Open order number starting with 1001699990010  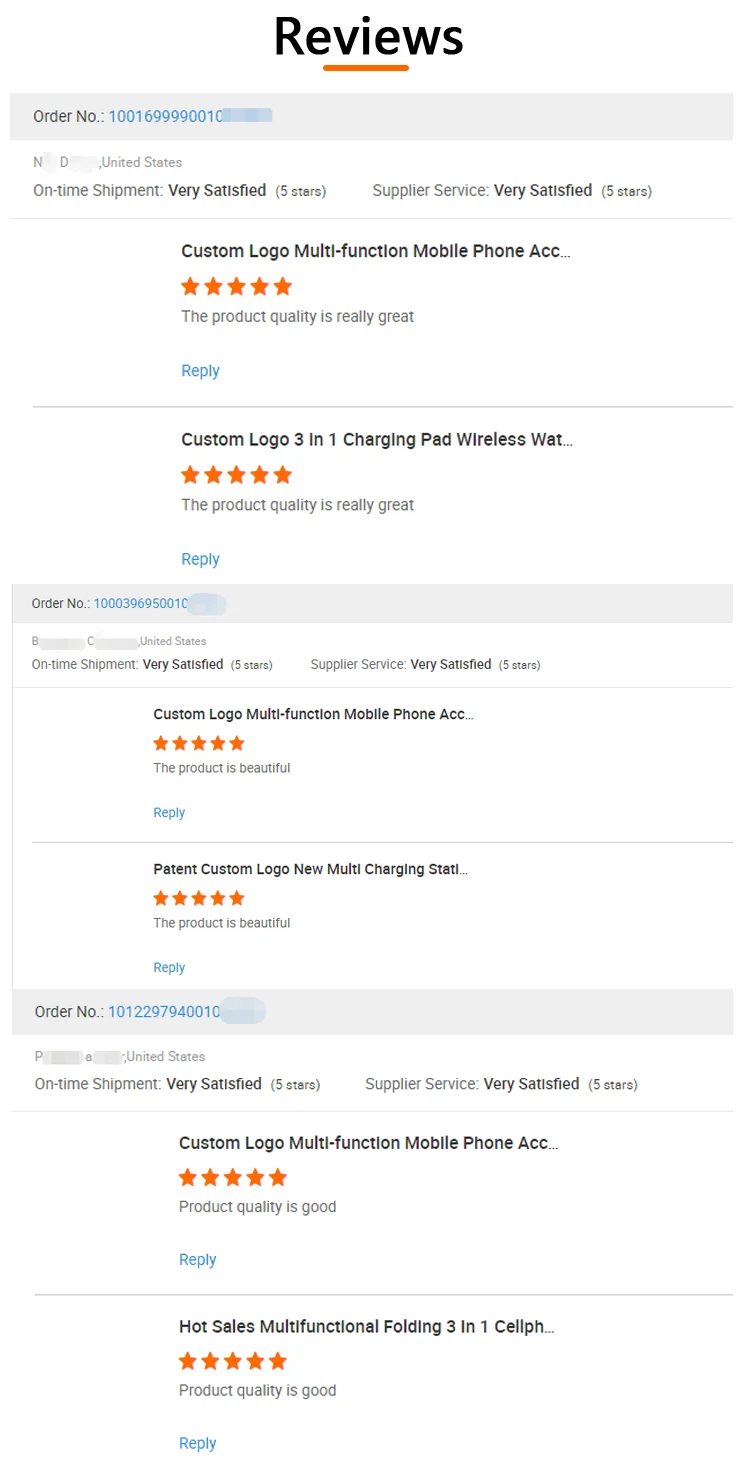click(x=166, y=116)
